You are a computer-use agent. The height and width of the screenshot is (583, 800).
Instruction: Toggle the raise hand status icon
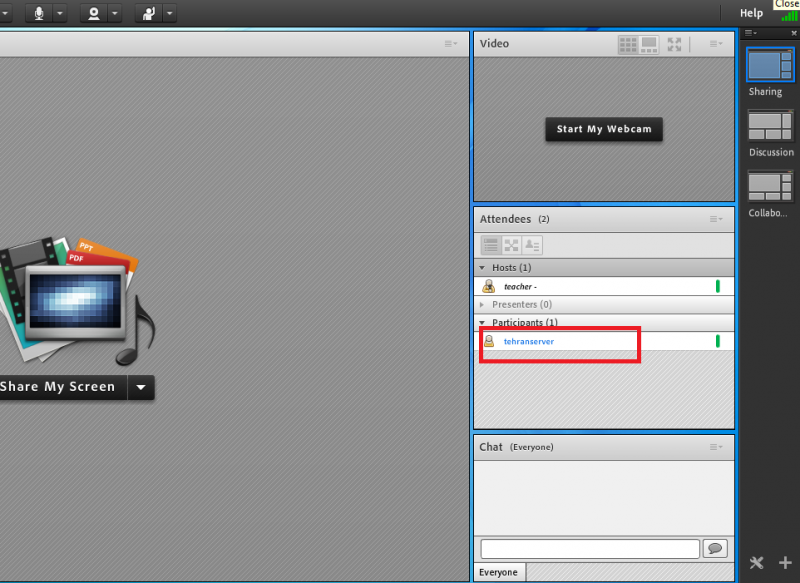click(x=150, y=13)
